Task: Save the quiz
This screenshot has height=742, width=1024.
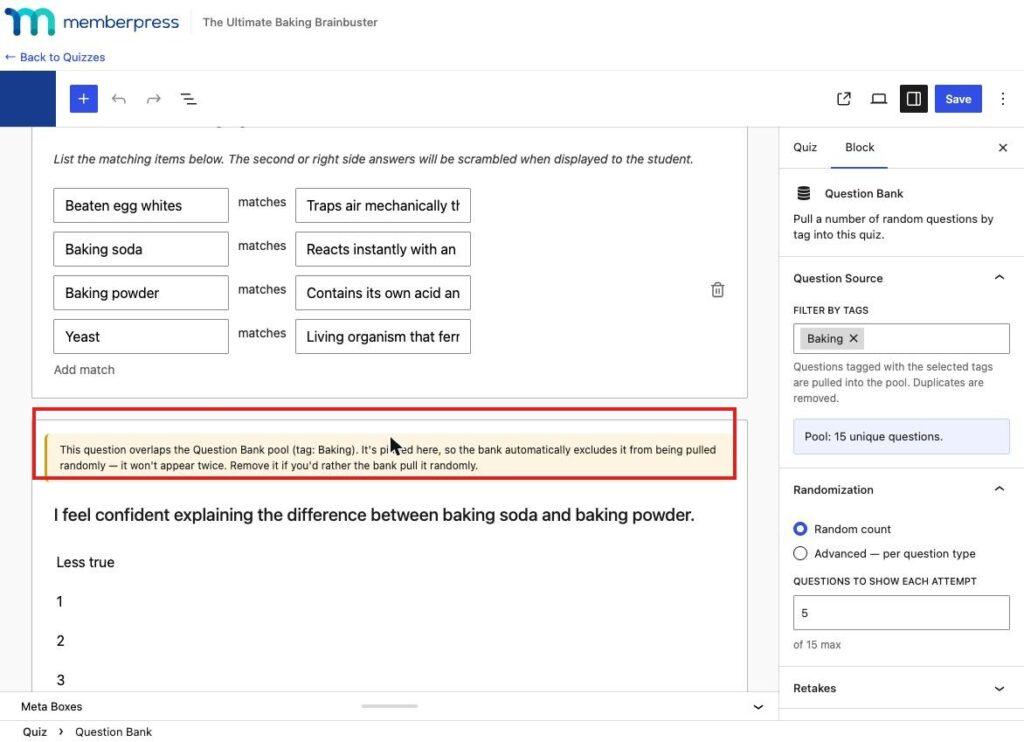Action: point(958,99)
